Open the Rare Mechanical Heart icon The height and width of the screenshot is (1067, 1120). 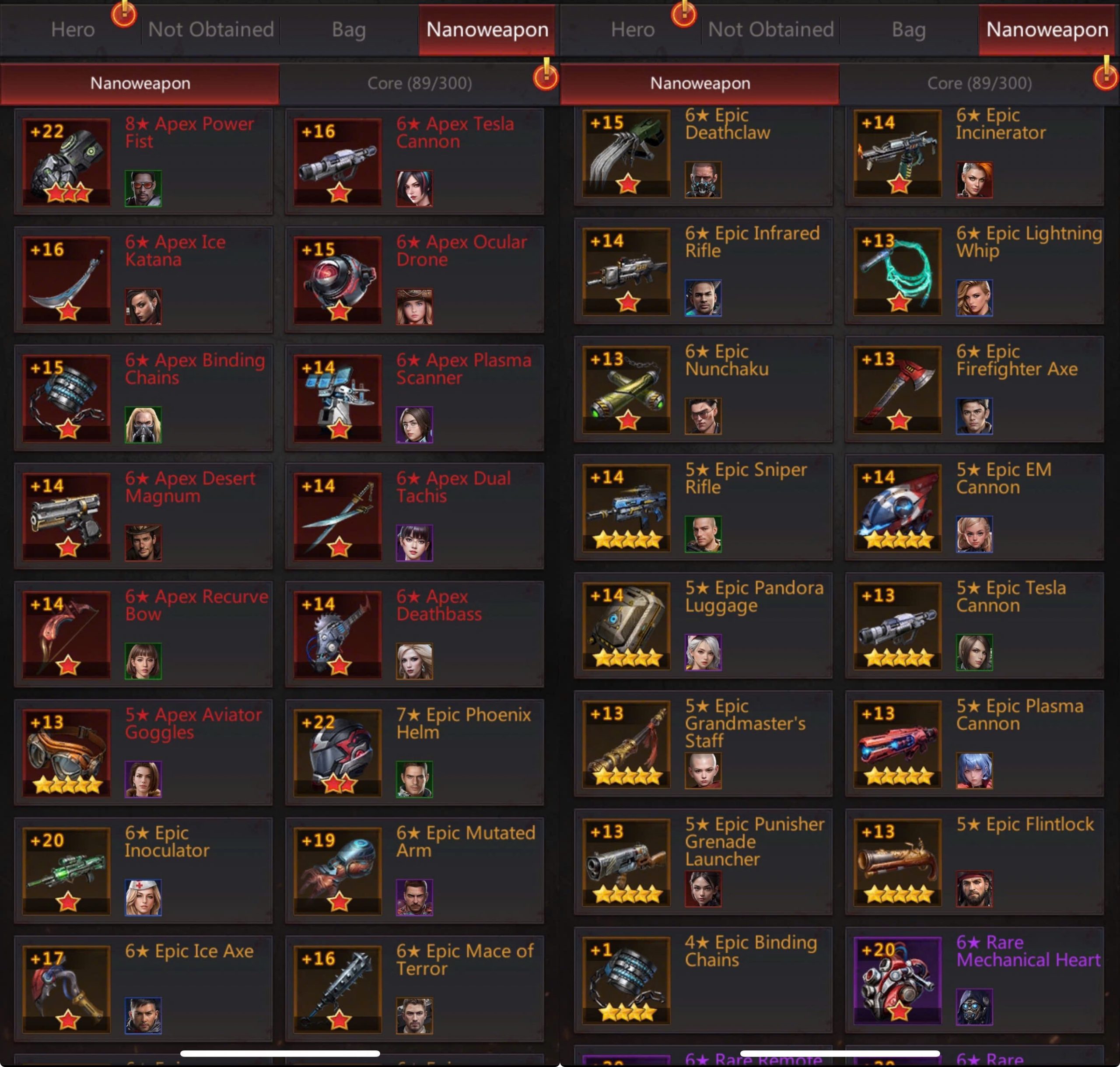point(898,980)
